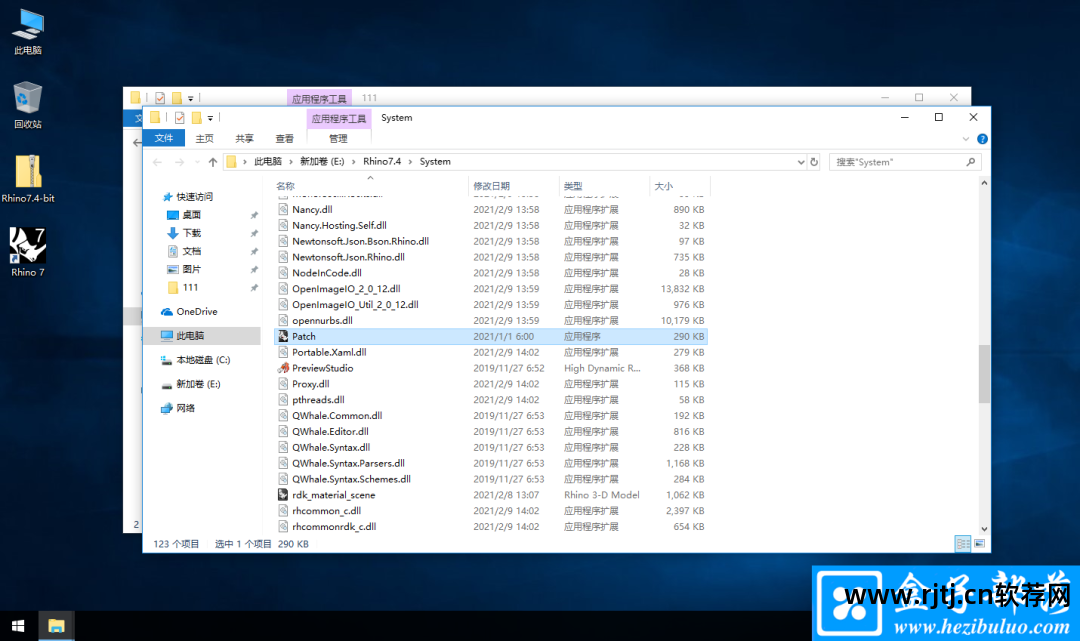Switch to the 查看 ribbon tab

coord(284,138)
